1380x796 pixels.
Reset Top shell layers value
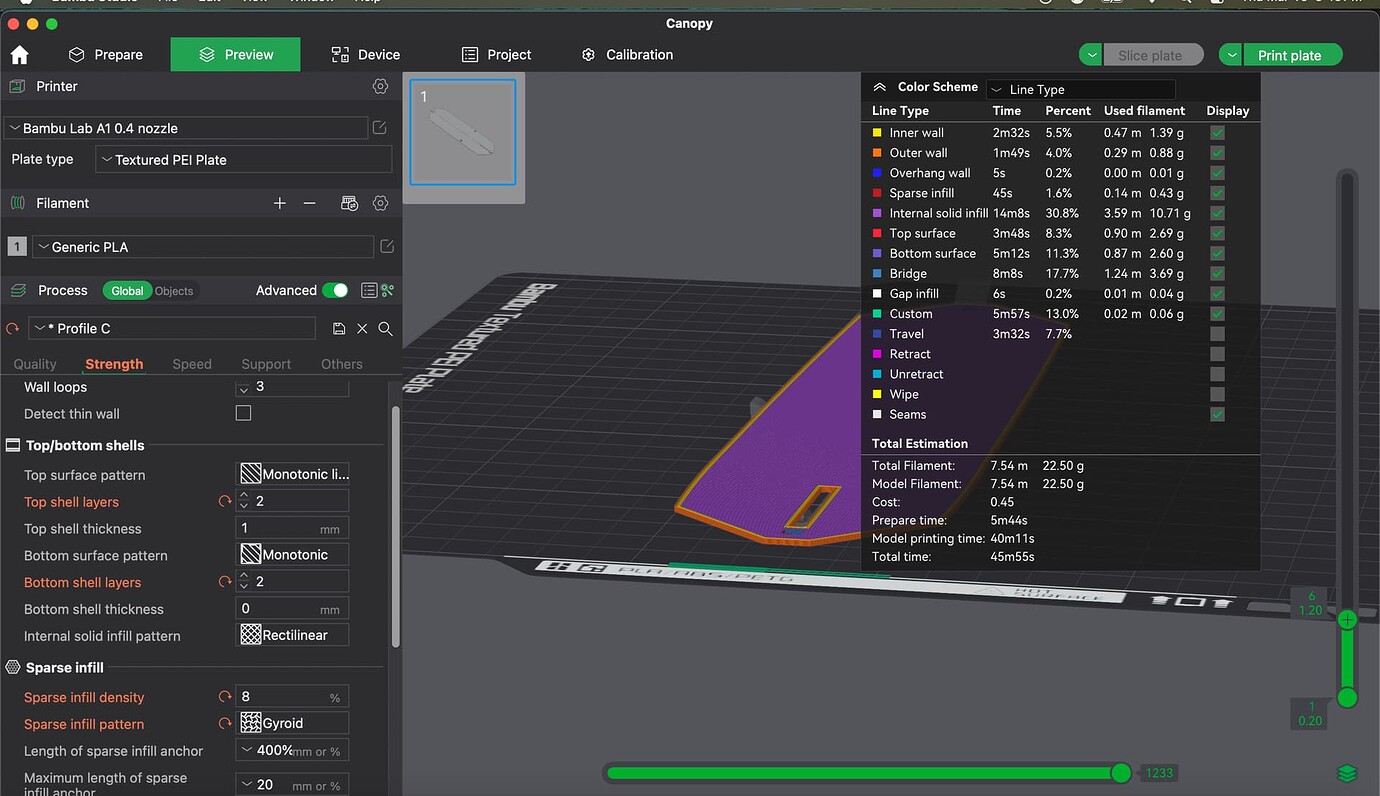click(x=225, y=502)
